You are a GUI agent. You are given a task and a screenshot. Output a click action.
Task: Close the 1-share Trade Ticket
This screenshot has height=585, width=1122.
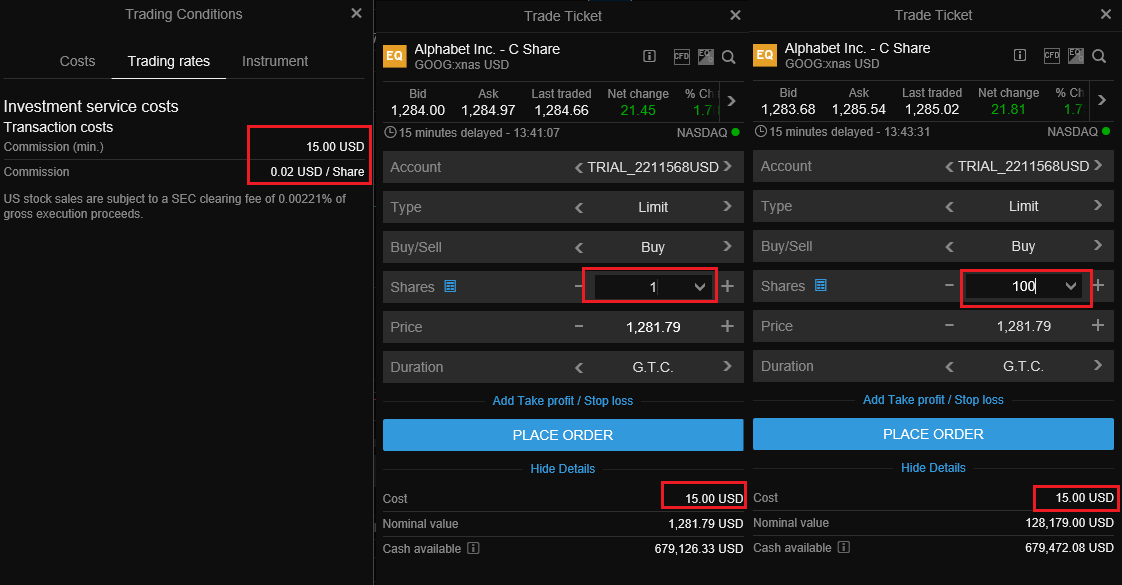(735, 15)
